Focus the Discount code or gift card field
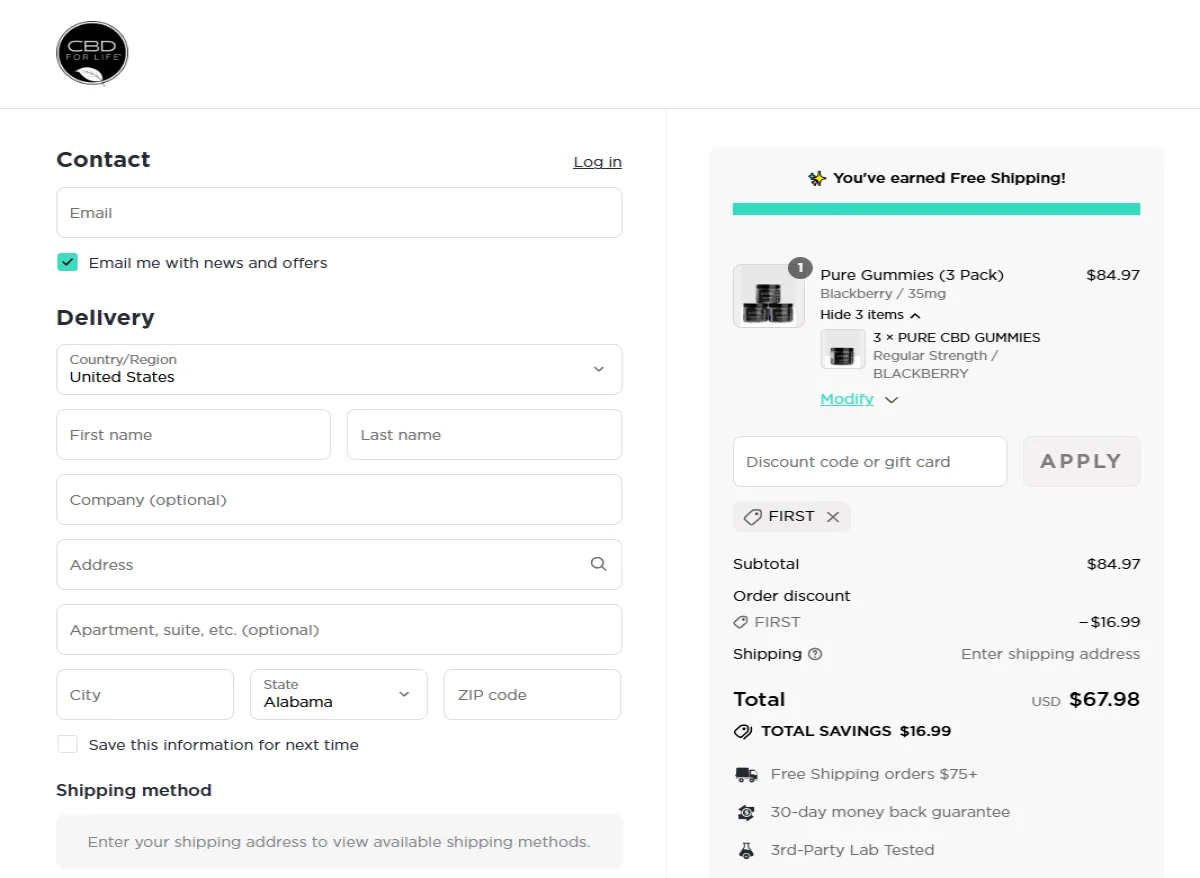This screenshot has height=878, width=1200. 870,461
